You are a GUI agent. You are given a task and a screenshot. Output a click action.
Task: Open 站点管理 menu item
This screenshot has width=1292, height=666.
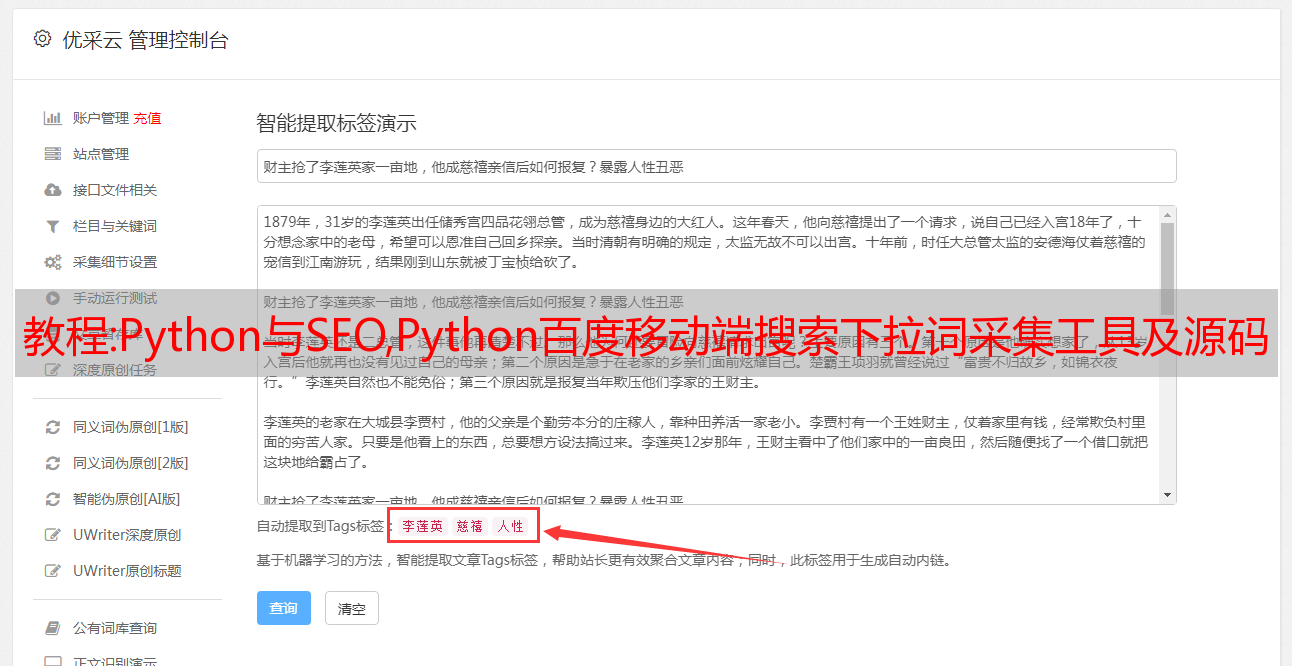pyautogui.click(x=101, y=154)
